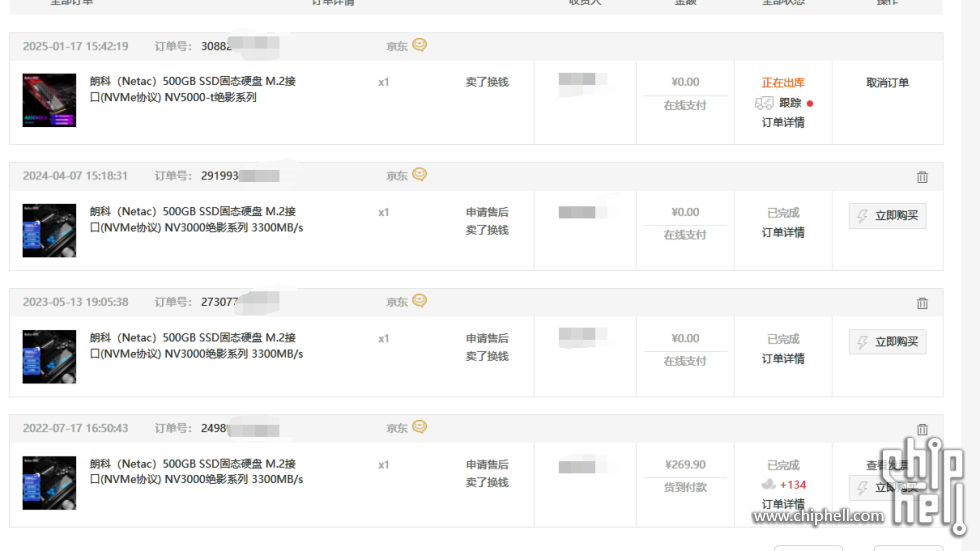Open 订单详情 for the 2023-05-13 order
This screenshot has width=980, height=551.
point(783,359)
